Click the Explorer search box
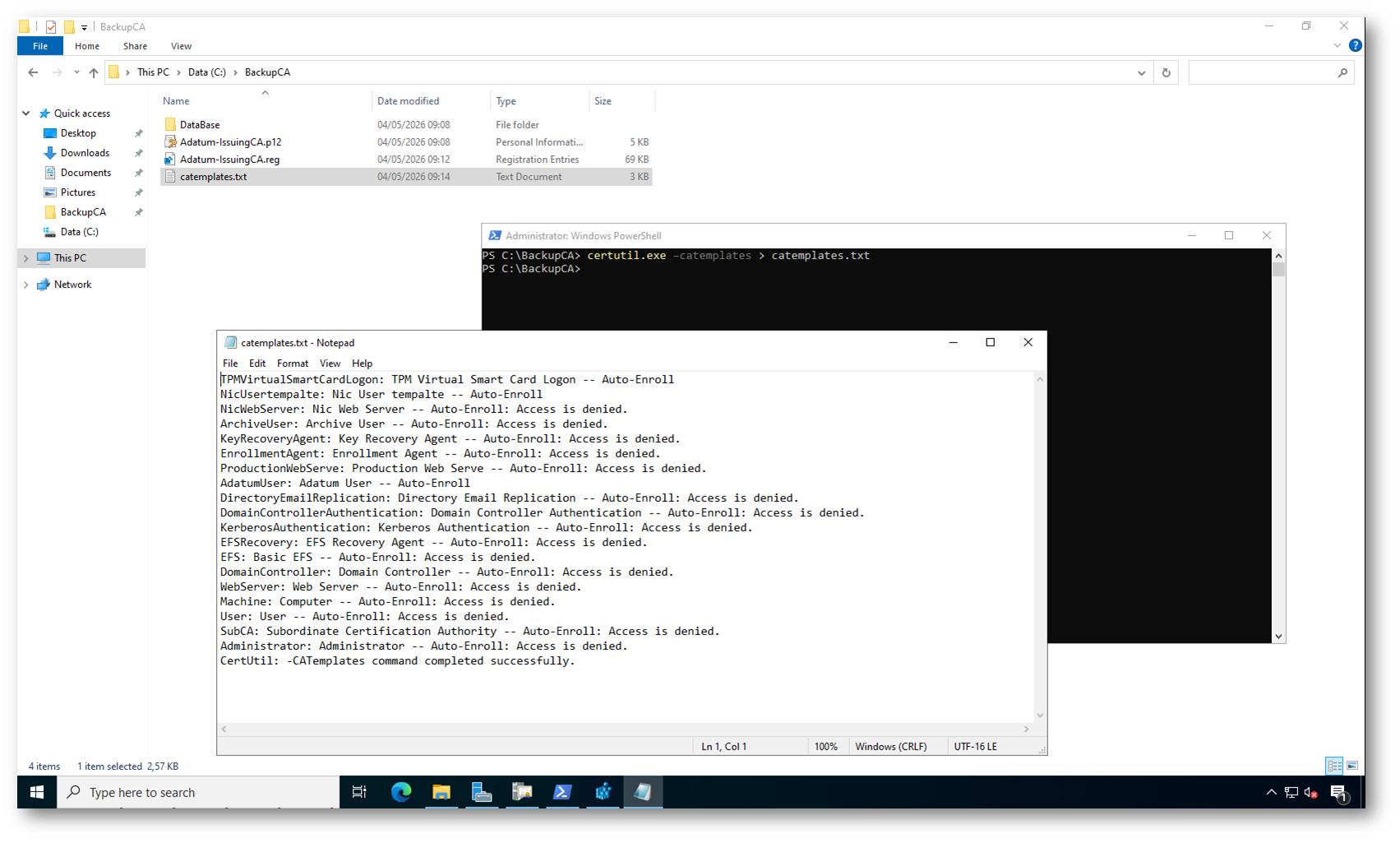Image resolution: width=1400 pixels, height=843 pixels. click(1264, 72)
